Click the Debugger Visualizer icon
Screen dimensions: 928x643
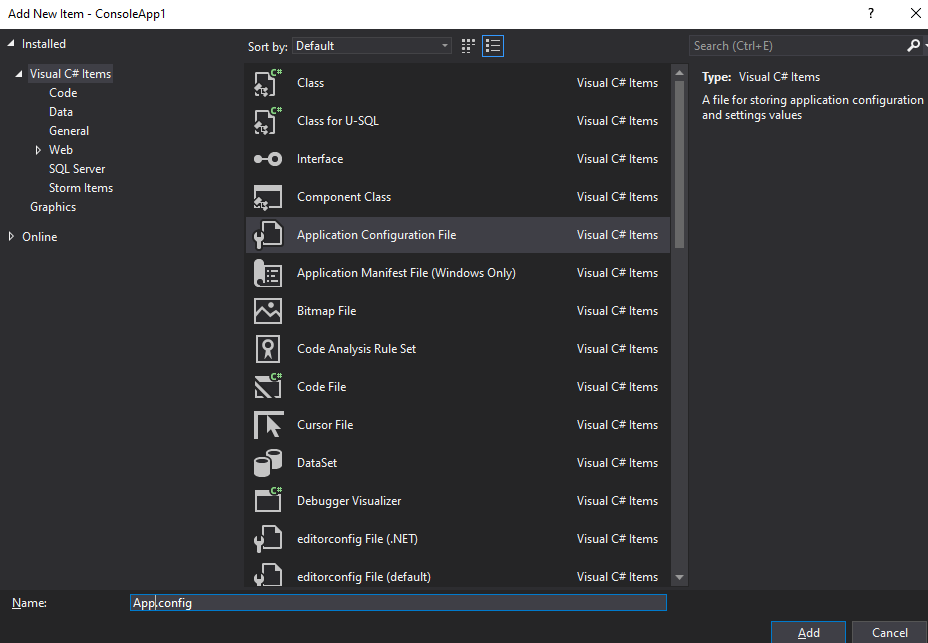coord(268,501)
